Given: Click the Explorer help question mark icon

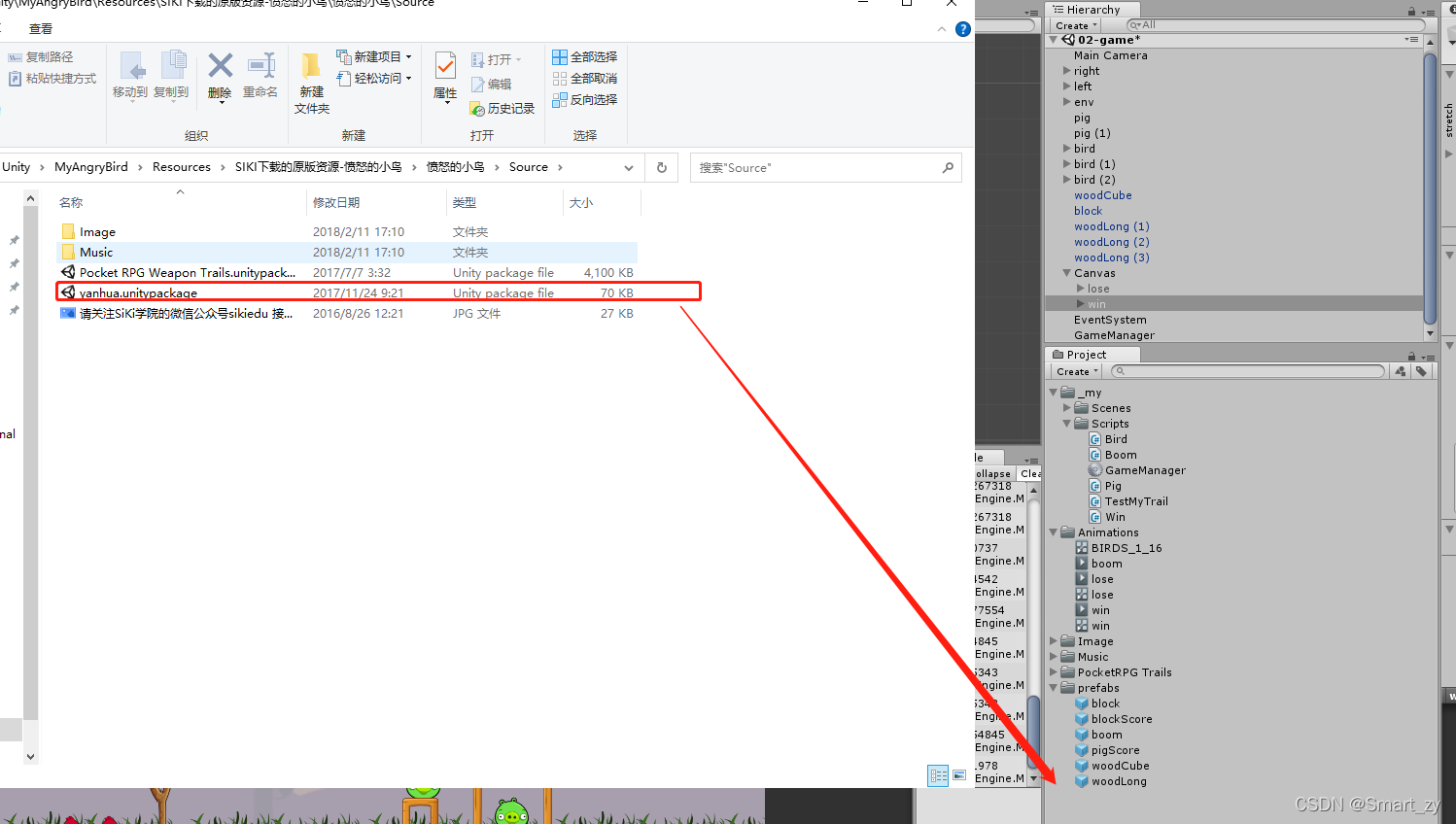Looking at the screenshot, I should tap(963, 29).
